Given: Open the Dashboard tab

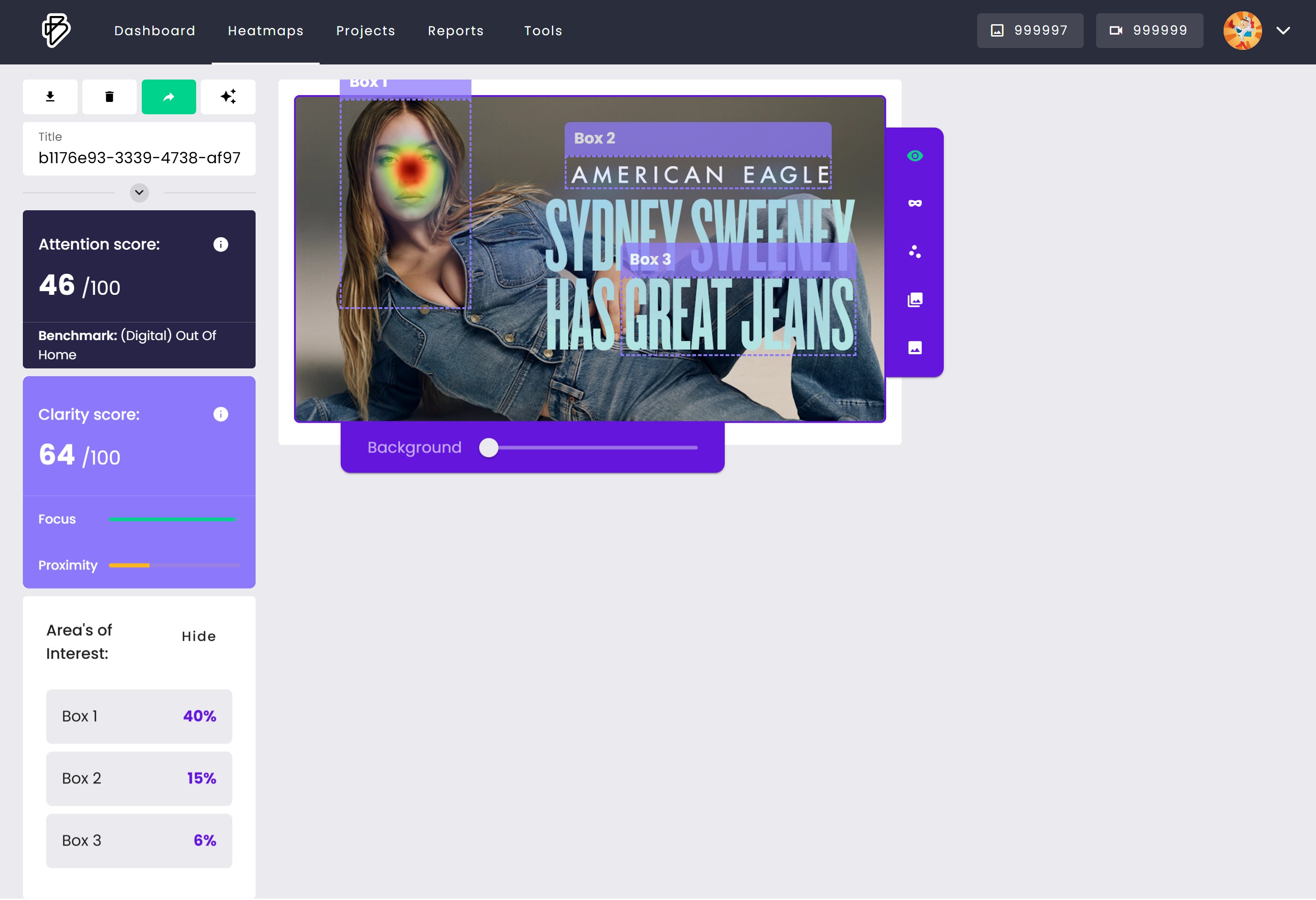Looking at the screenshot, I should click(155, 31).
